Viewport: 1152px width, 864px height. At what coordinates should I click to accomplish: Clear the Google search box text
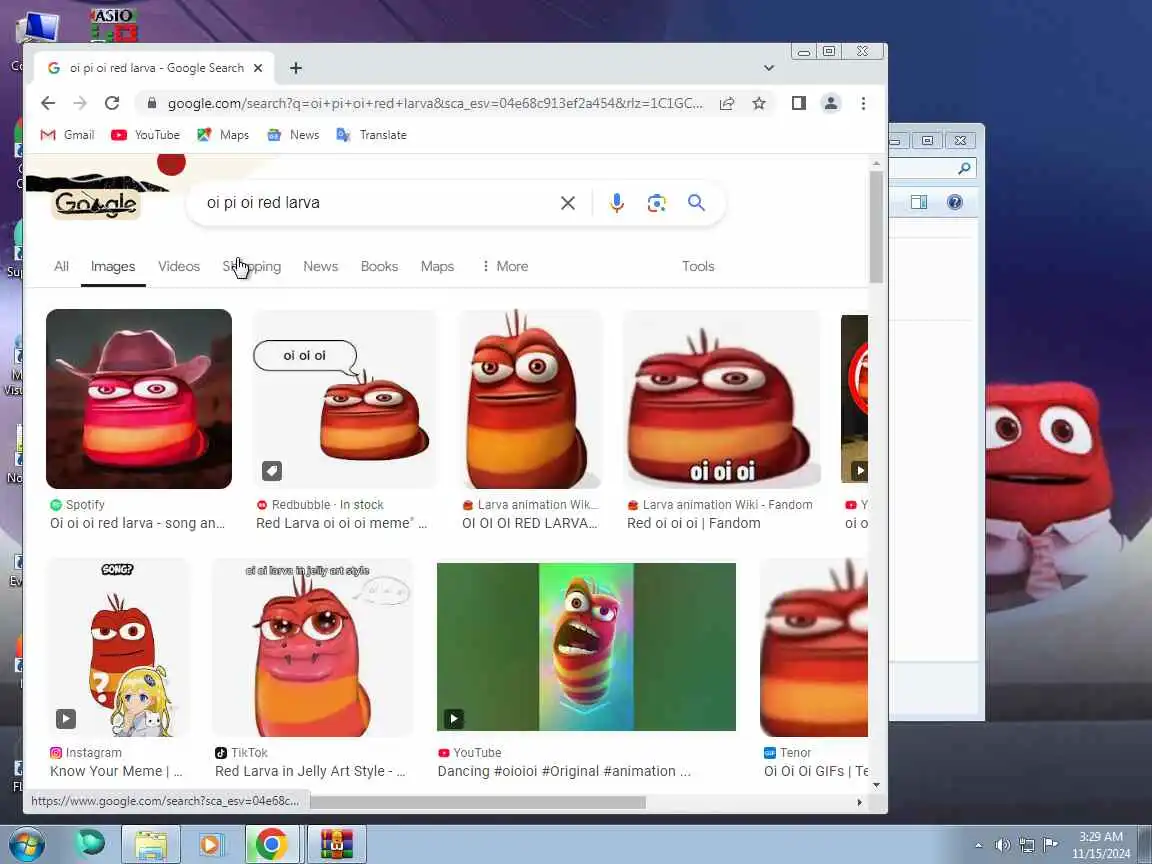568,203
